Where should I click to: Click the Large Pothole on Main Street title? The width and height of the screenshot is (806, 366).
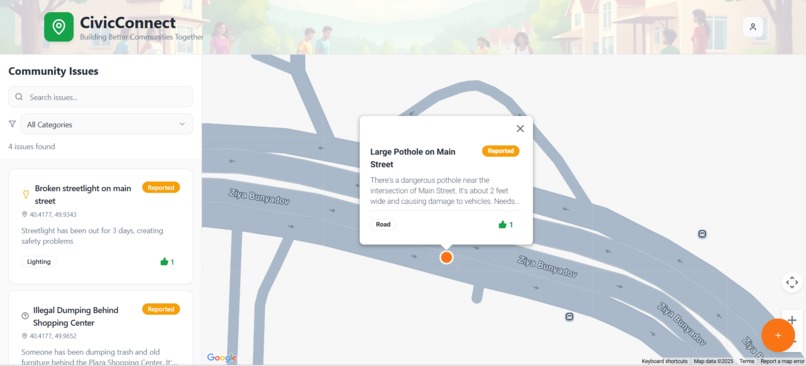click(x=413, y=158)
